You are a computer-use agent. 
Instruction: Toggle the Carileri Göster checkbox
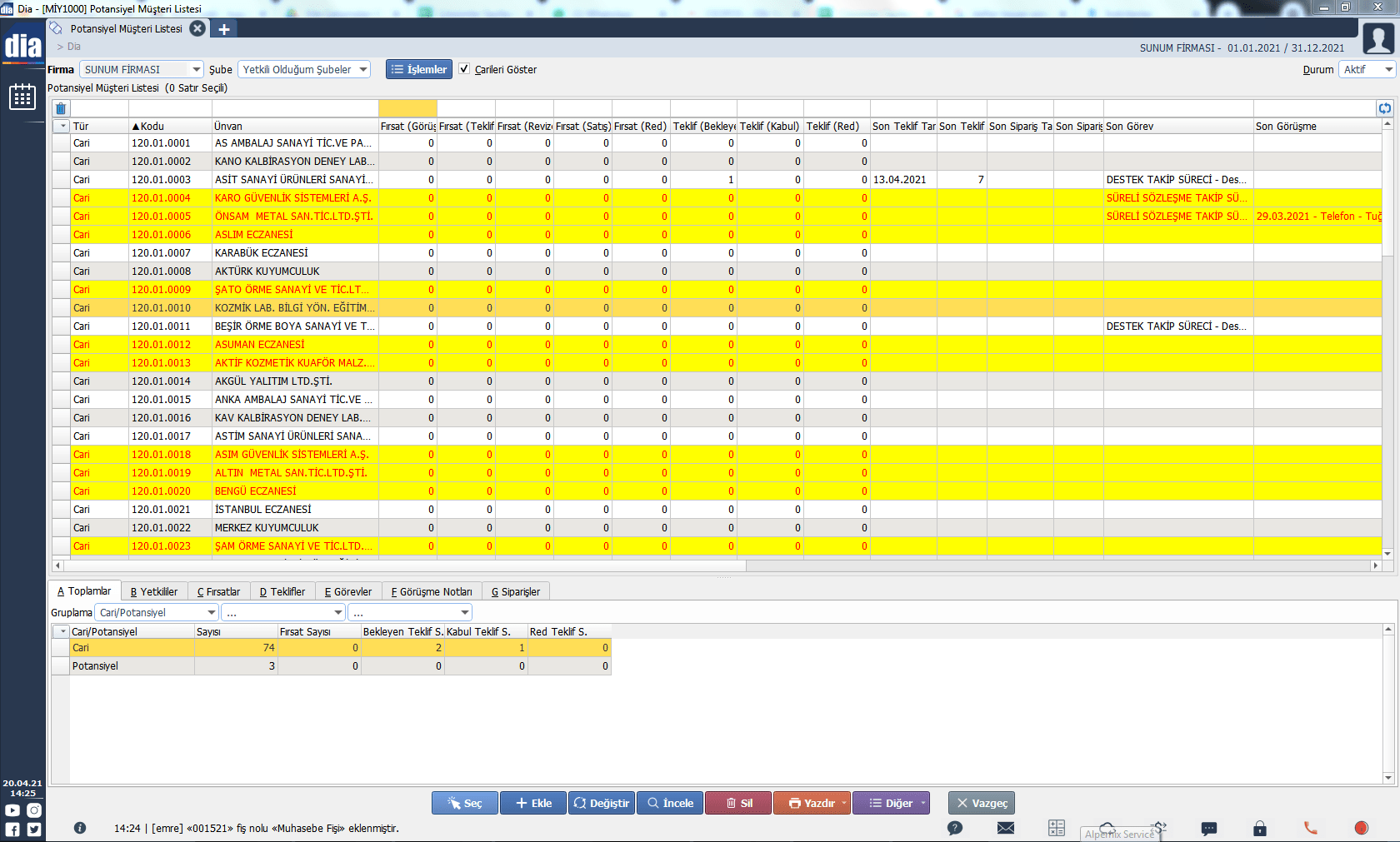(464, 69)
